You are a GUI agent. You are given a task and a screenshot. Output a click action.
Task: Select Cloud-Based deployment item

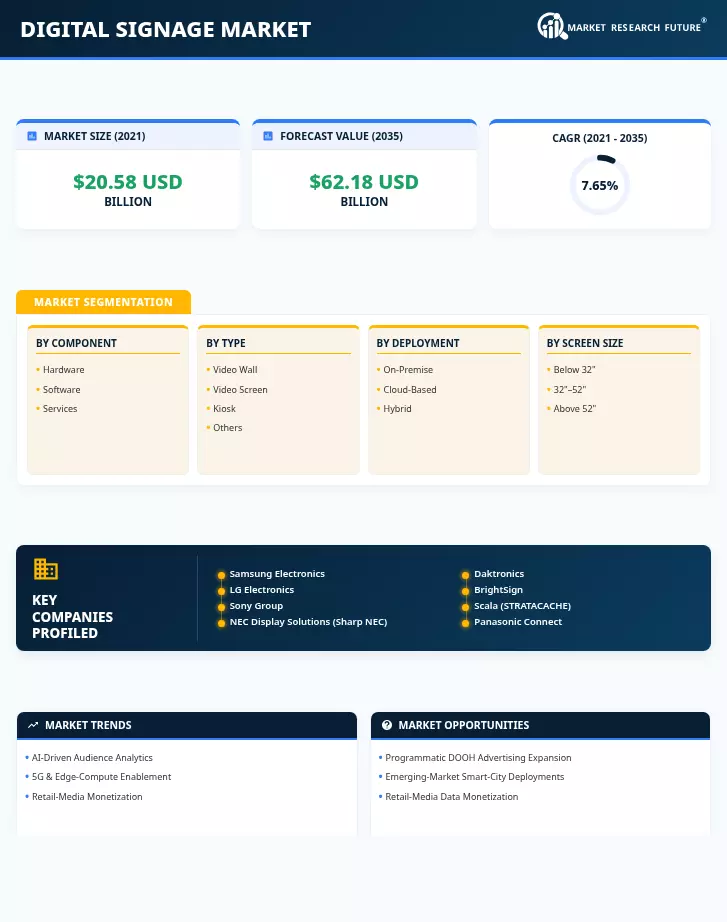(x=410, y=390)
